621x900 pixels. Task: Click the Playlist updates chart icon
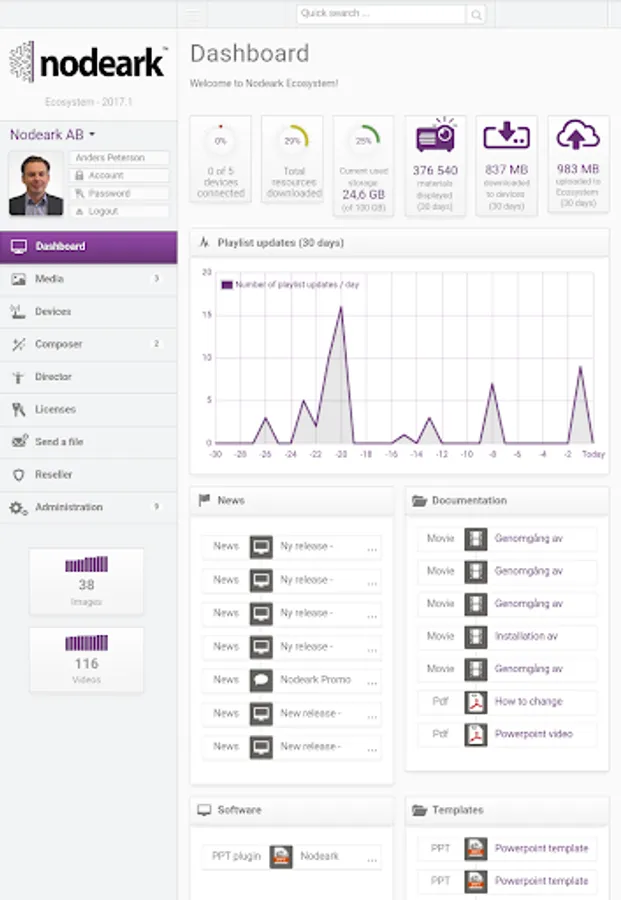pos(204,243)
